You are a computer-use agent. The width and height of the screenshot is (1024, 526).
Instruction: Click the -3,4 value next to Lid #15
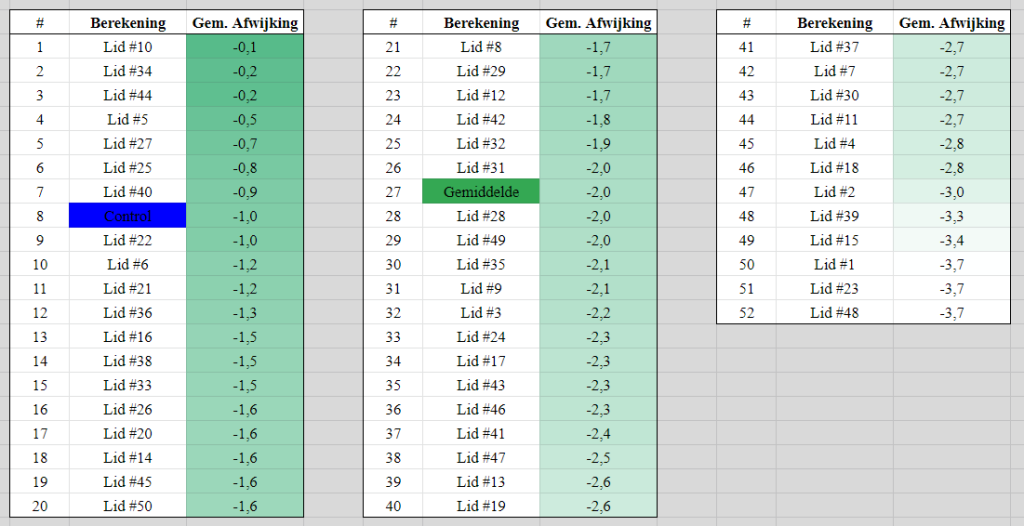click(952, 240)
